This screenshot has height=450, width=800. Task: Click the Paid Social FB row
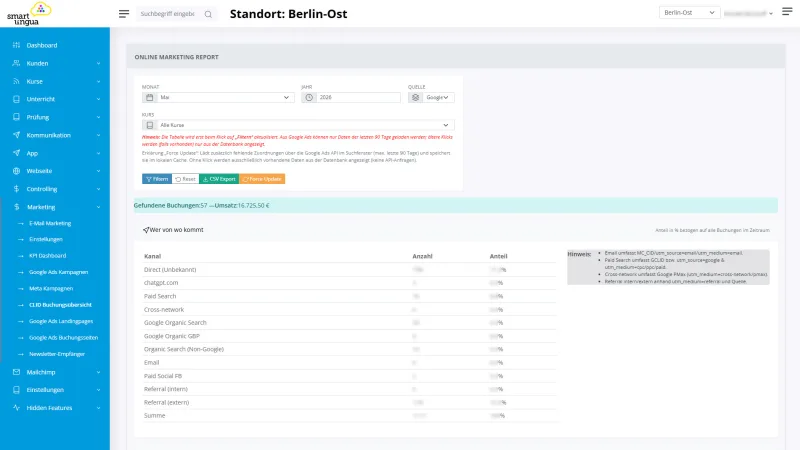point(349,376)
